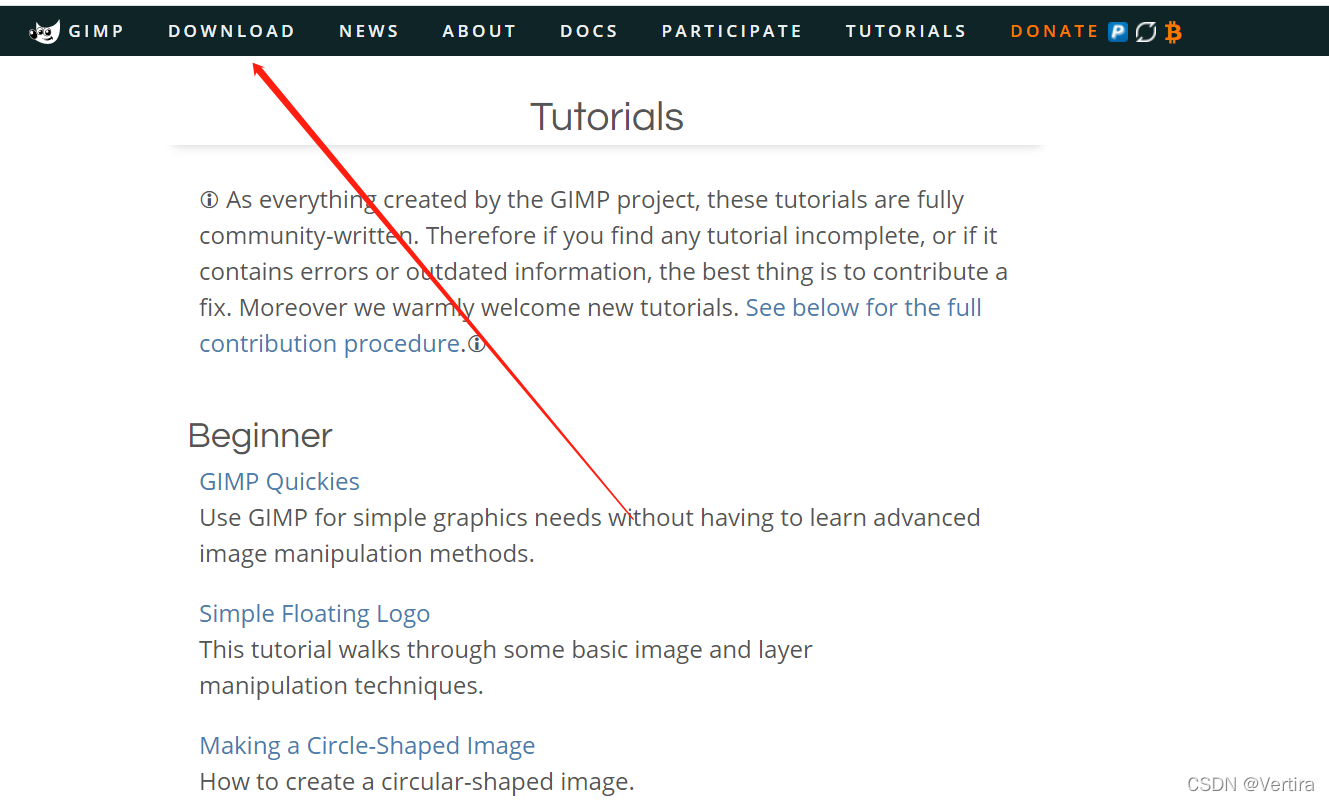This screenshot has width=1329, height=801.
Task: Click text 'How to create a circular-shaped image.'
Action: click(x=417, y=781)
